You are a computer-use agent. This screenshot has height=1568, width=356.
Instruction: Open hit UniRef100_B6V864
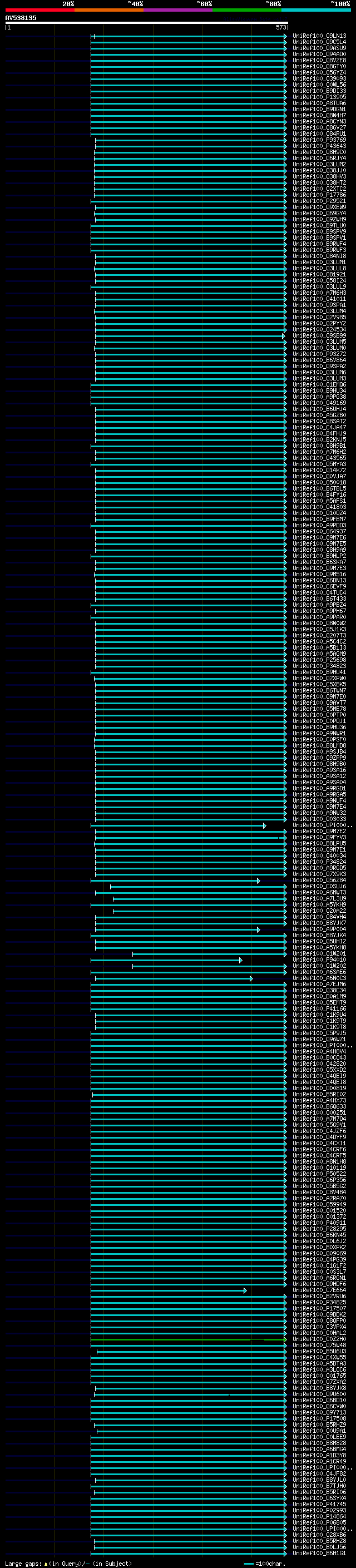tap(319, 360)
